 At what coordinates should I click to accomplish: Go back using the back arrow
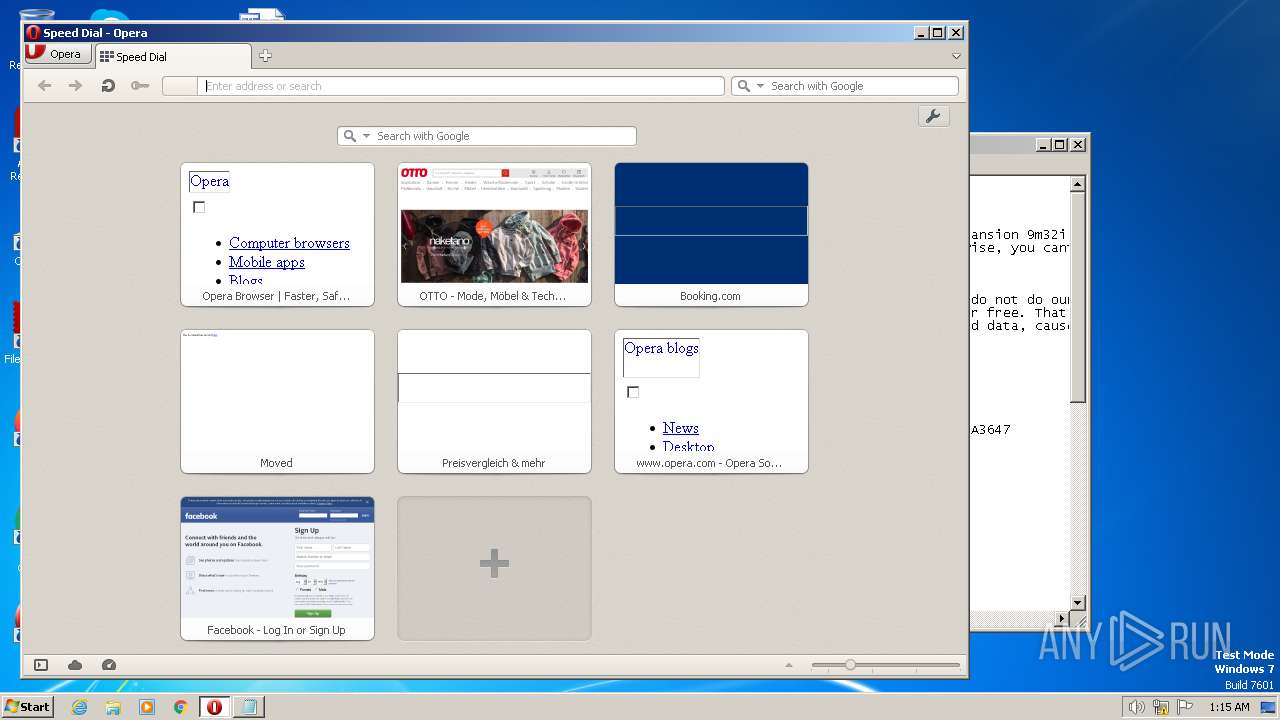point(44,86)
